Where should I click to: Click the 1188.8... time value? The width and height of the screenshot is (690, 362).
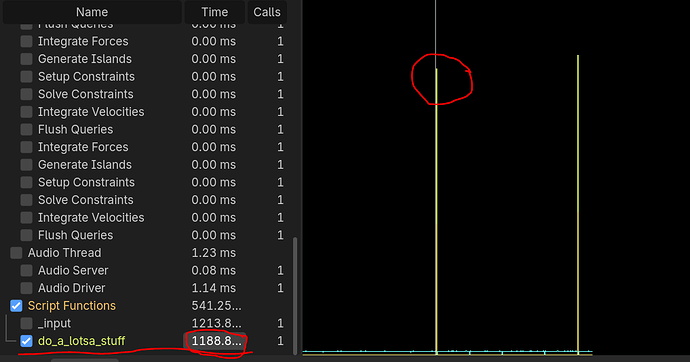click(x=216, y=341)
